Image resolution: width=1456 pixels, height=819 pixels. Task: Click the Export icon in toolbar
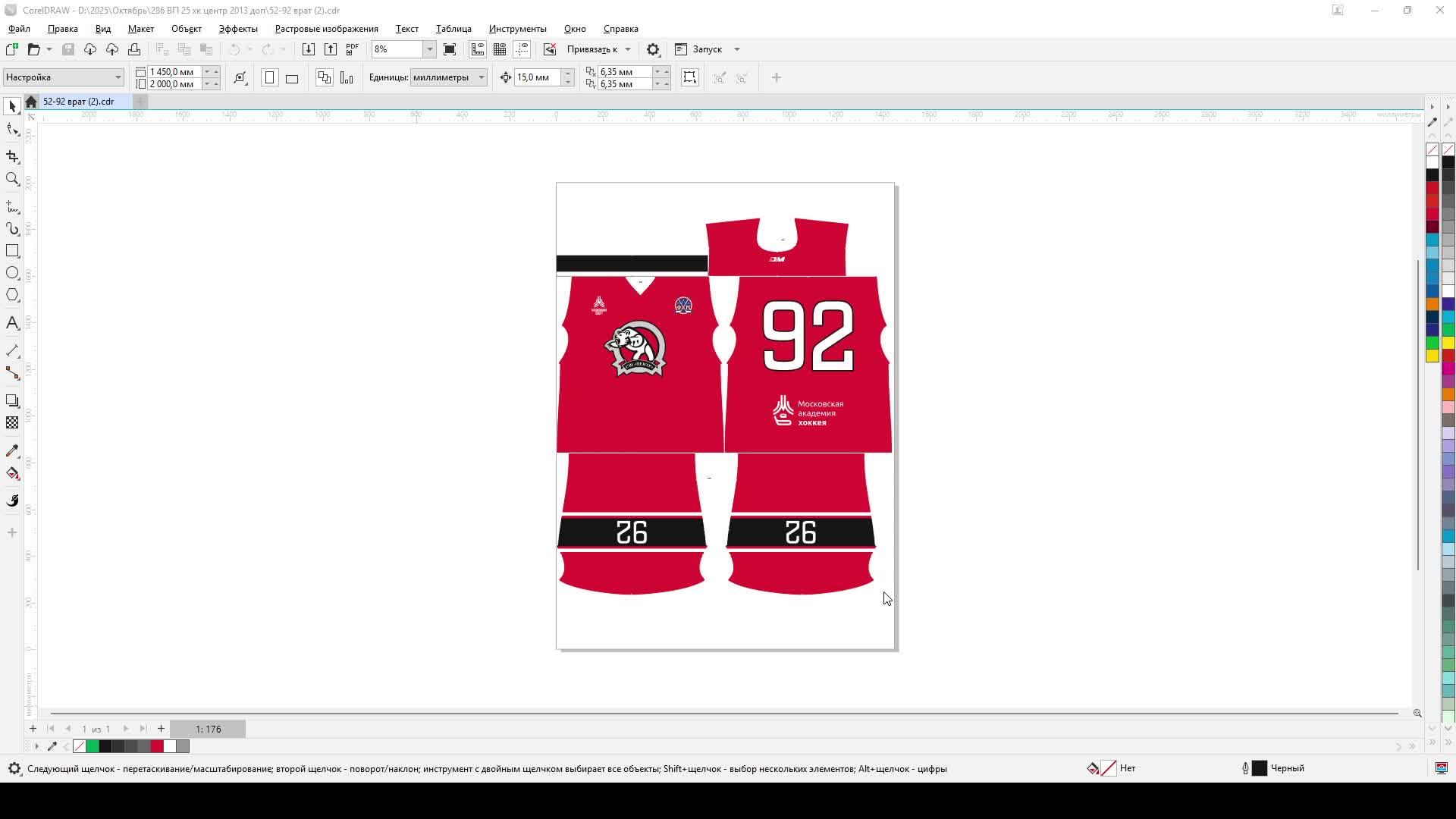tap(331, 49)
